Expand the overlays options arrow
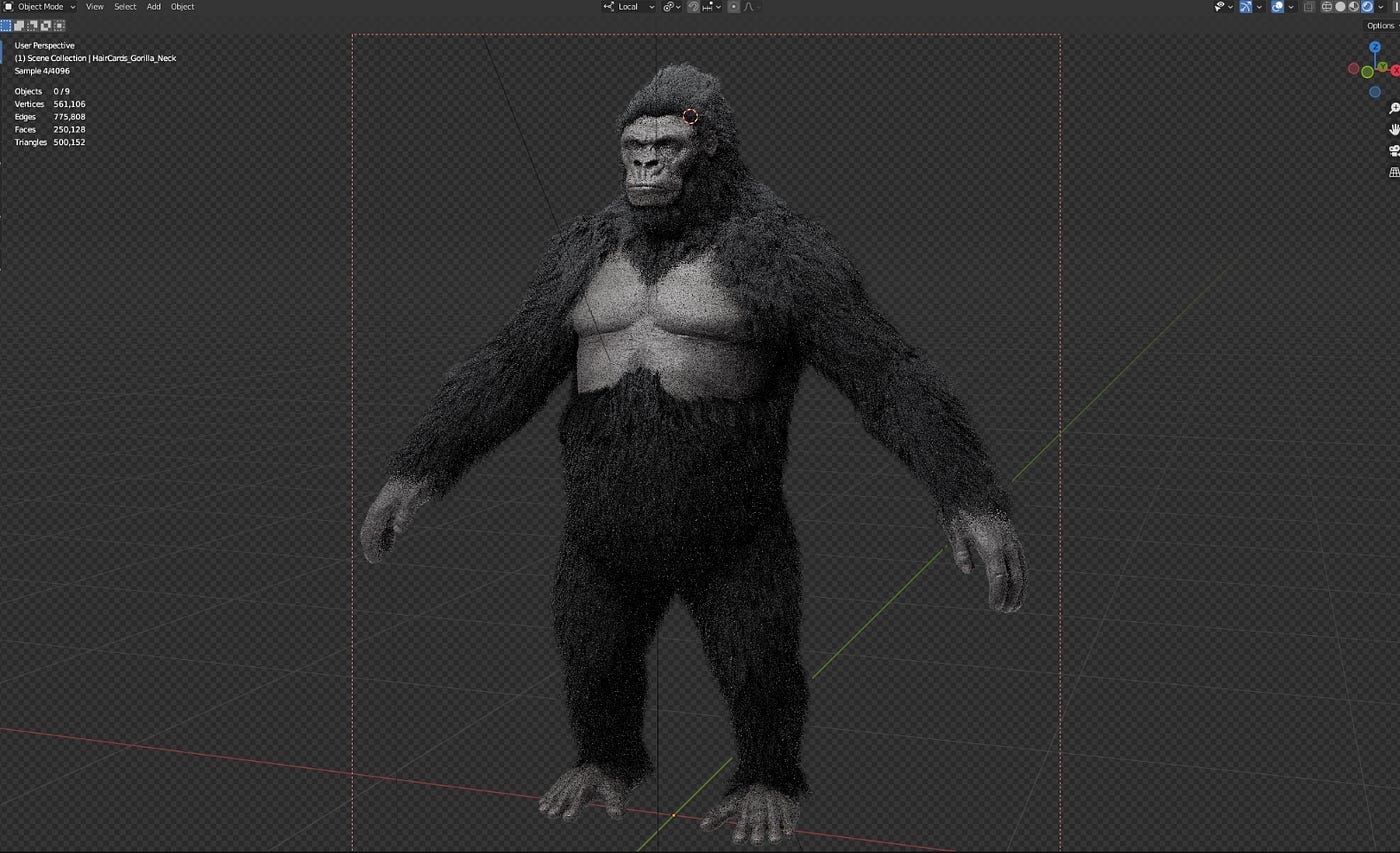The width and height of the screenshot is (1400, 853). [x=1290, y=7]
